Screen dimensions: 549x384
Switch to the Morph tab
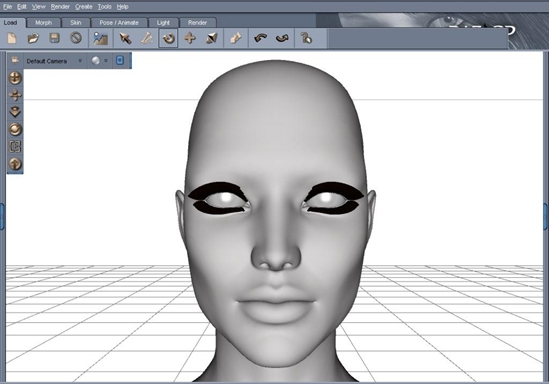click(43, 23)
